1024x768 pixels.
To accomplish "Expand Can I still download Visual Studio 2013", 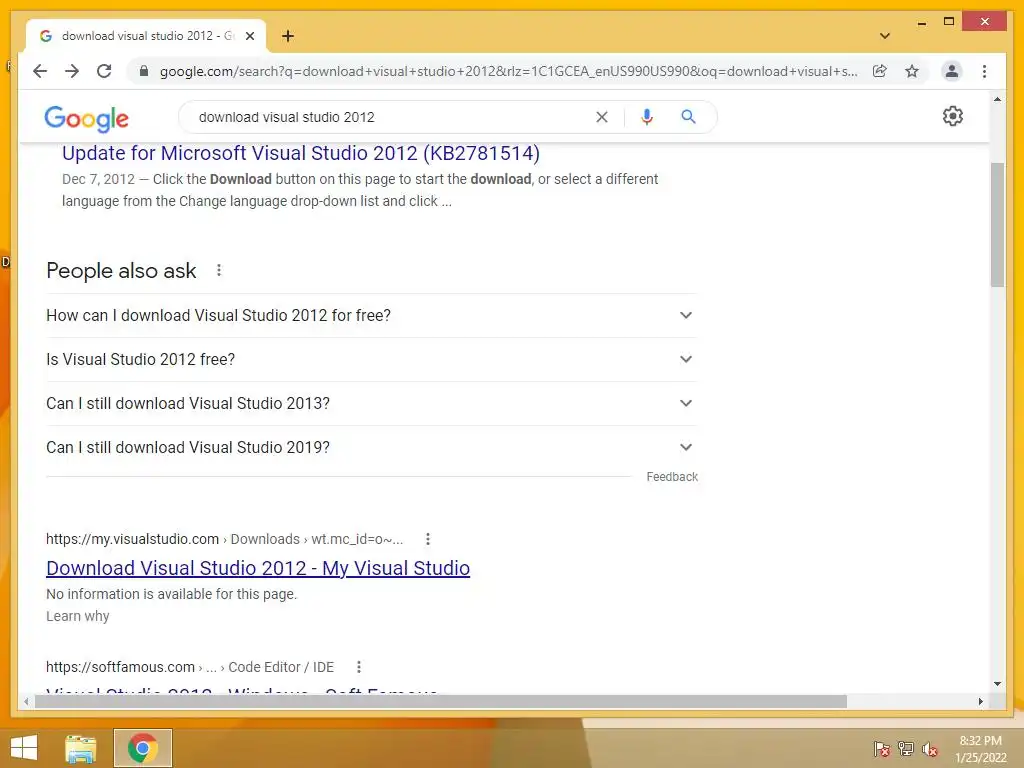I will point(371,404).
